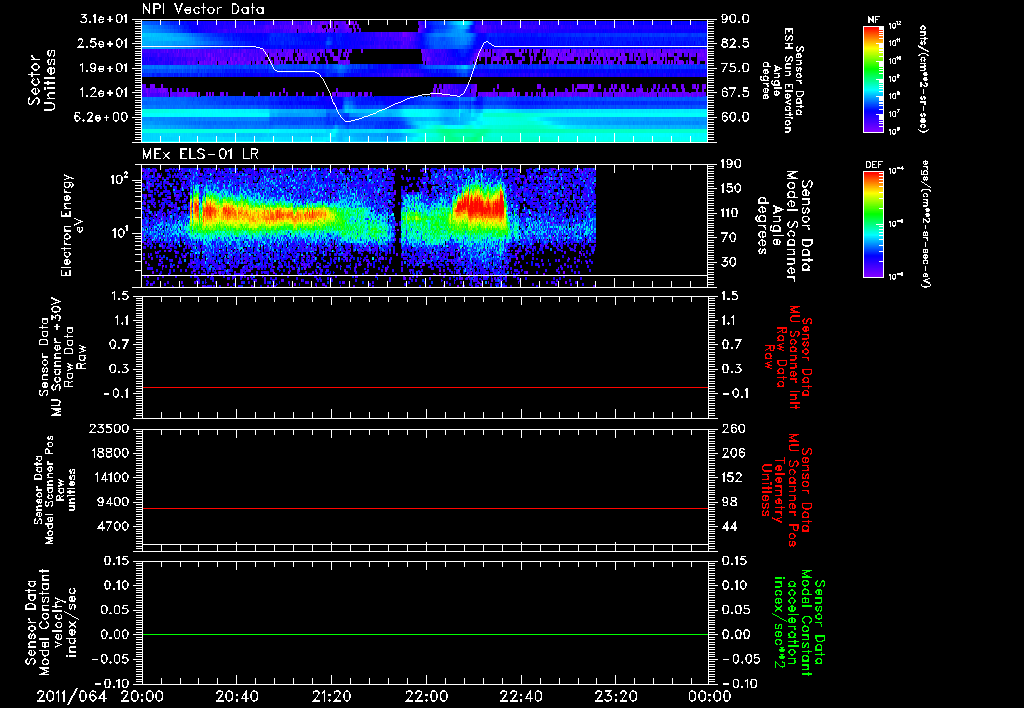Click the 00:00 time axis label

[710, 696]
